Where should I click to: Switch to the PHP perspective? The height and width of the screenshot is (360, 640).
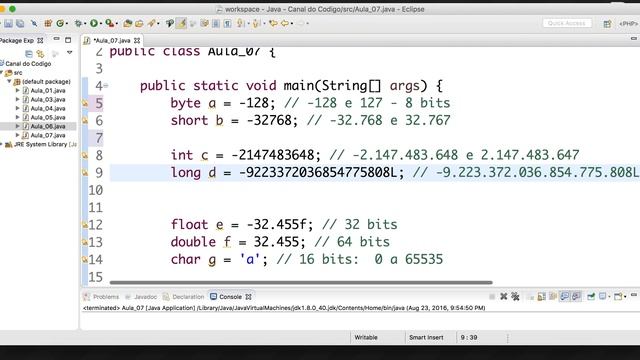click(629, 24)
